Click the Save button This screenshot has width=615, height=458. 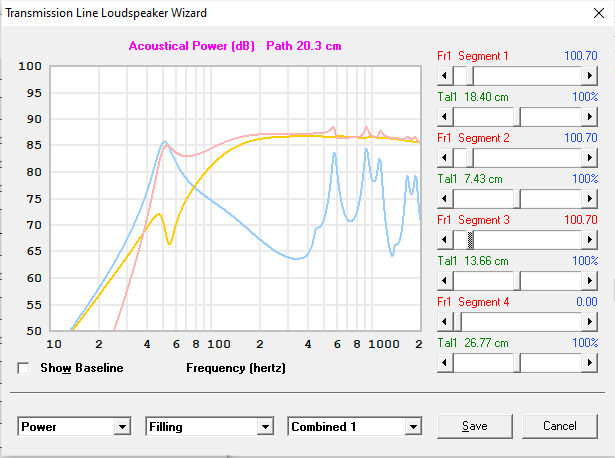coord(475,426)
